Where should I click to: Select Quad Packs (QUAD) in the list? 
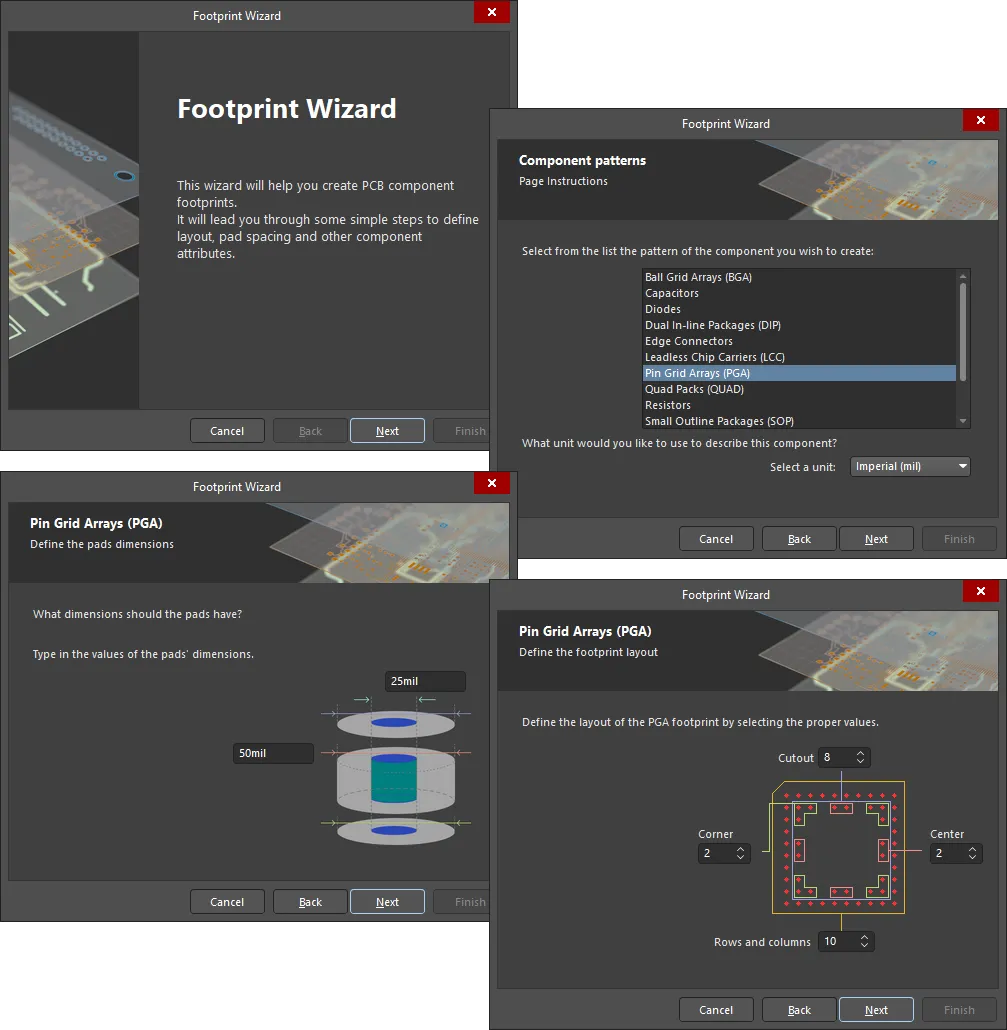pyautogui.click(x=694, y=389)
